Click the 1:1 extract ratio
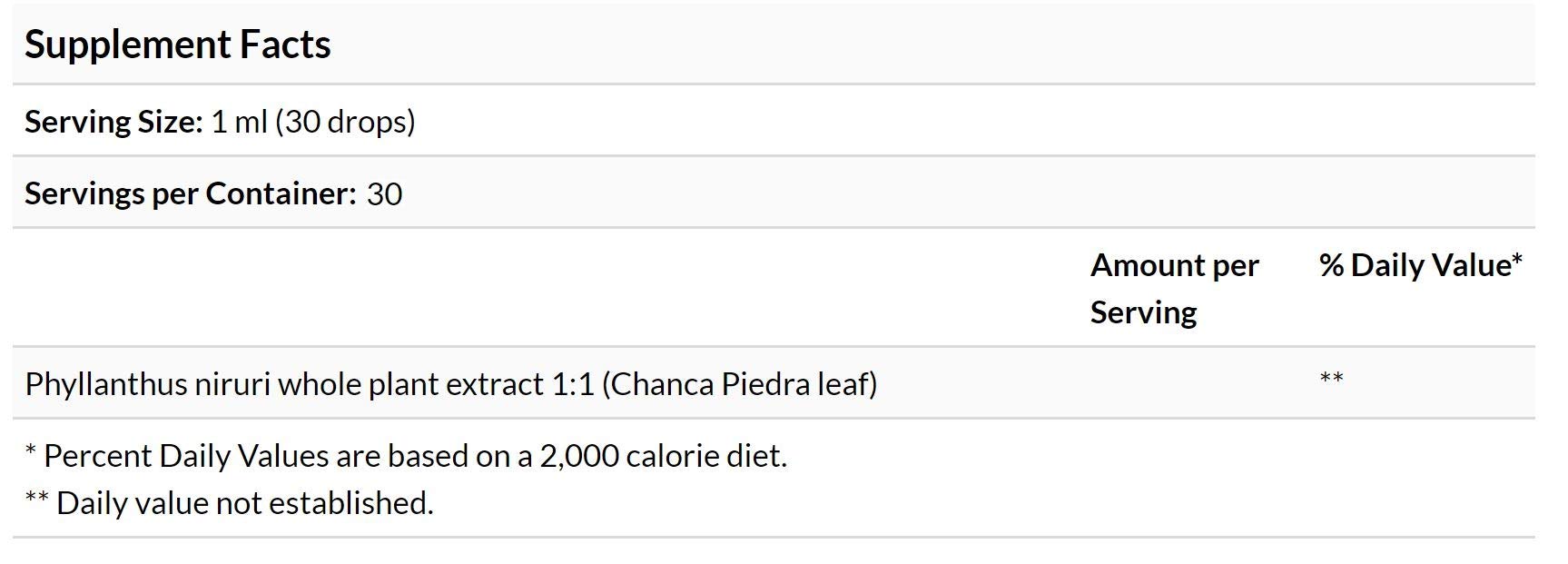The image size is (1568, 564). pyautogui.click(x=572, y=384)
